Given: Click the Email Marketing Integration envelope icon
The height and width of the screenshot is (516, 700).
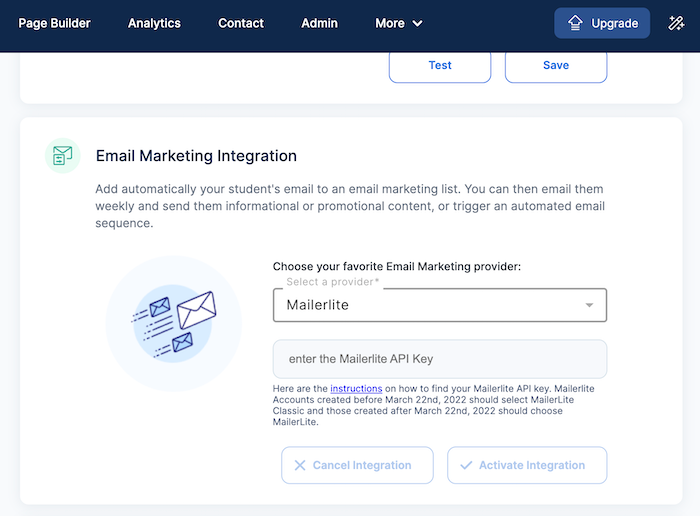Looking at the screenshot, I should (62, 156).
